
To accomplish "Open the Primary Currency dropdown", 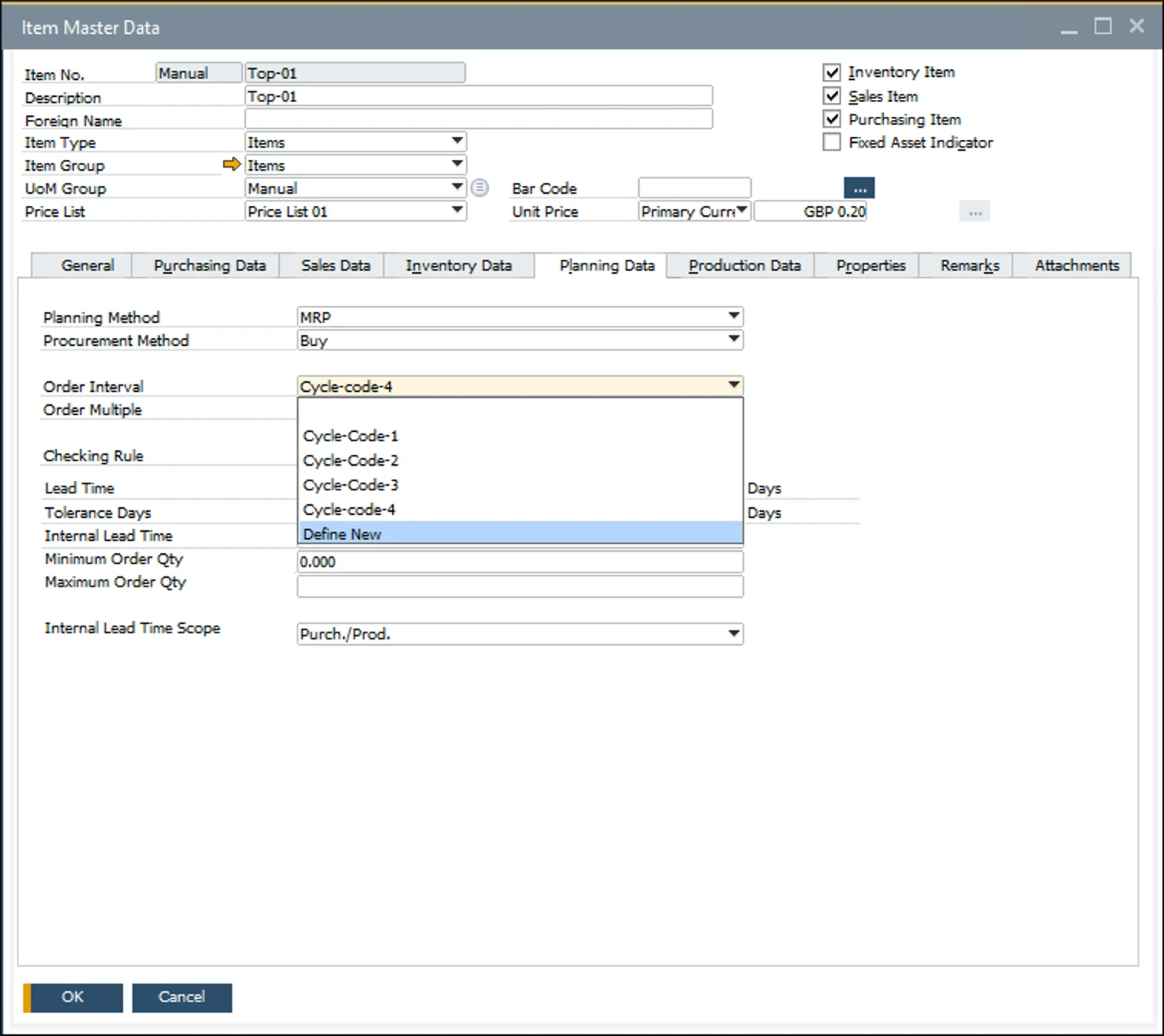I will coord(742,211).
